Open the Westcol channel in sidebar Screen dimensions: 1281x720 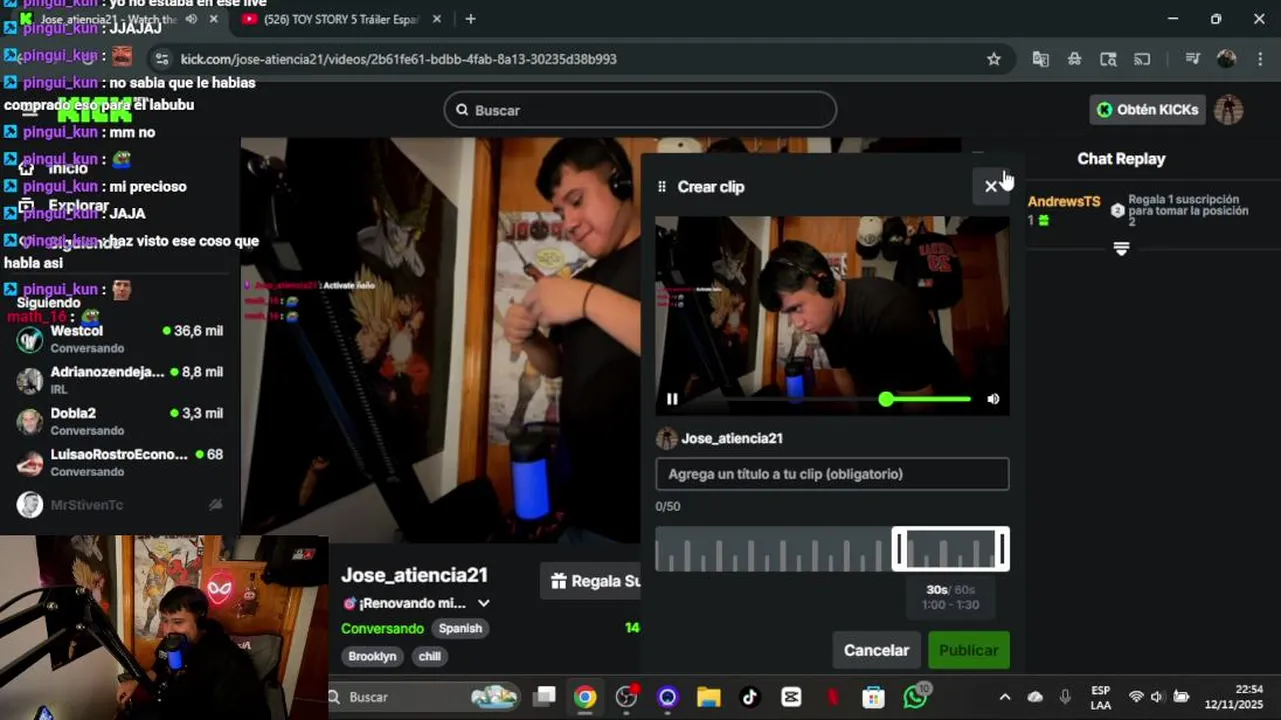coord(120,339)
